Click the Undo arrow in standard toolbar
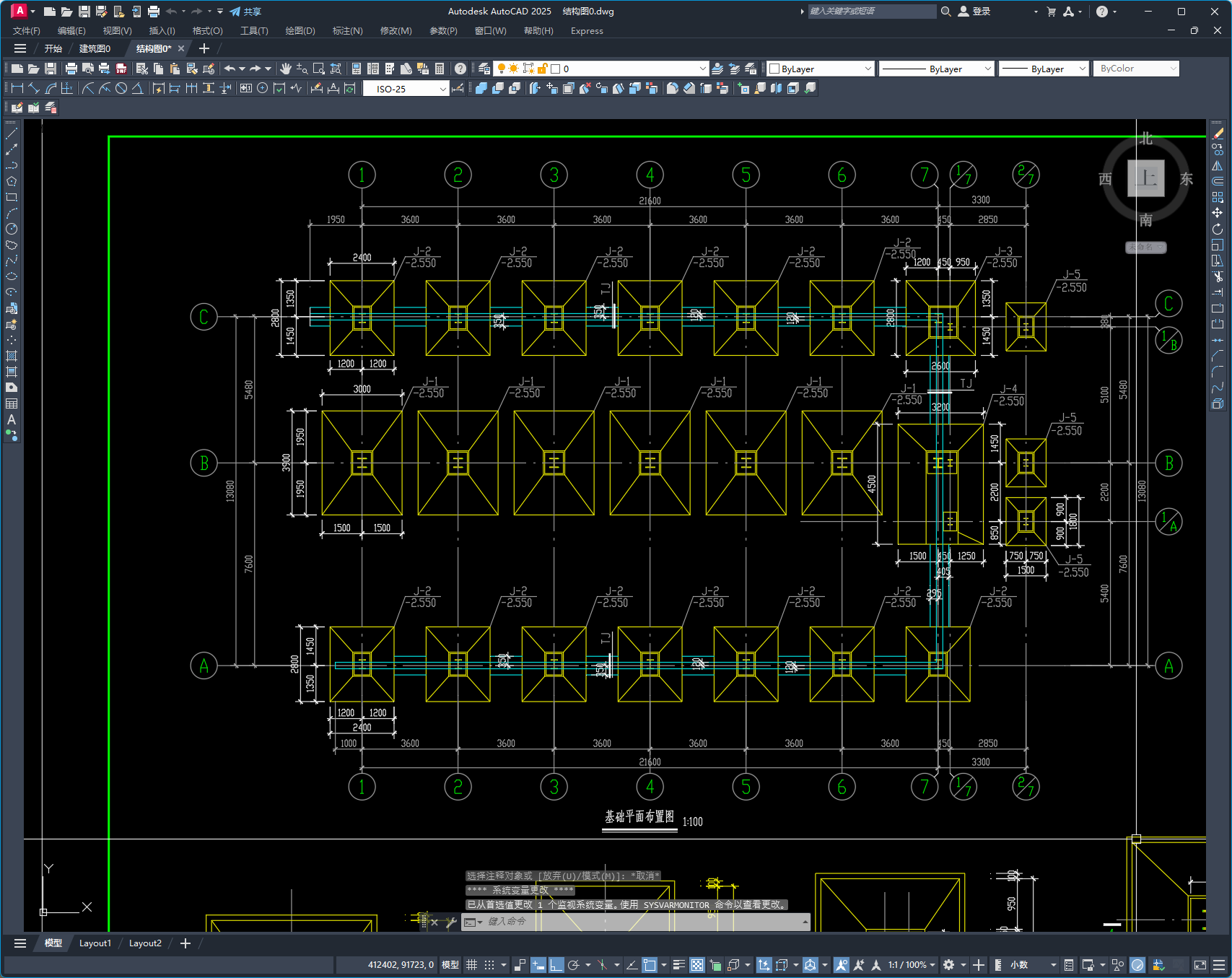This screenshot has height=978, width=1232. tap(230, 69)
